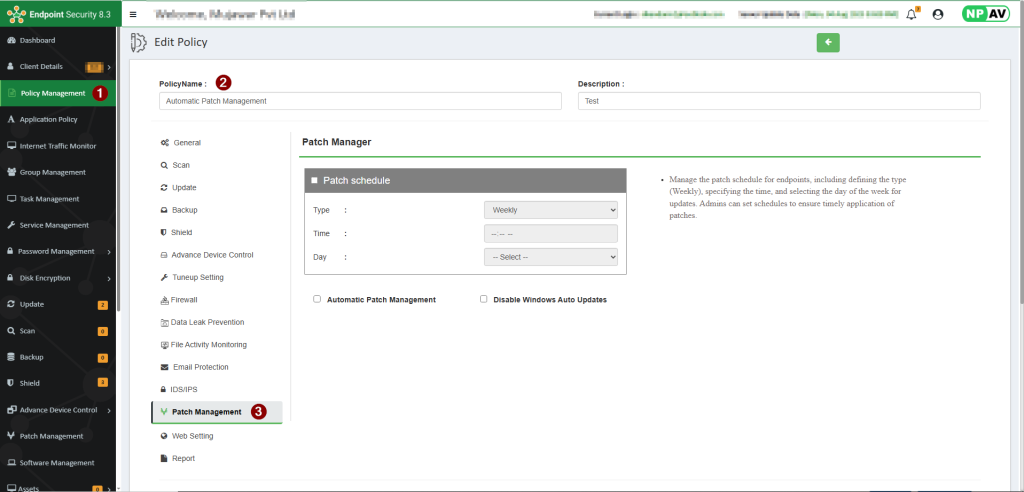
Task: Expand Password Management in the sidebar
Action: click(x=56, y=251)
